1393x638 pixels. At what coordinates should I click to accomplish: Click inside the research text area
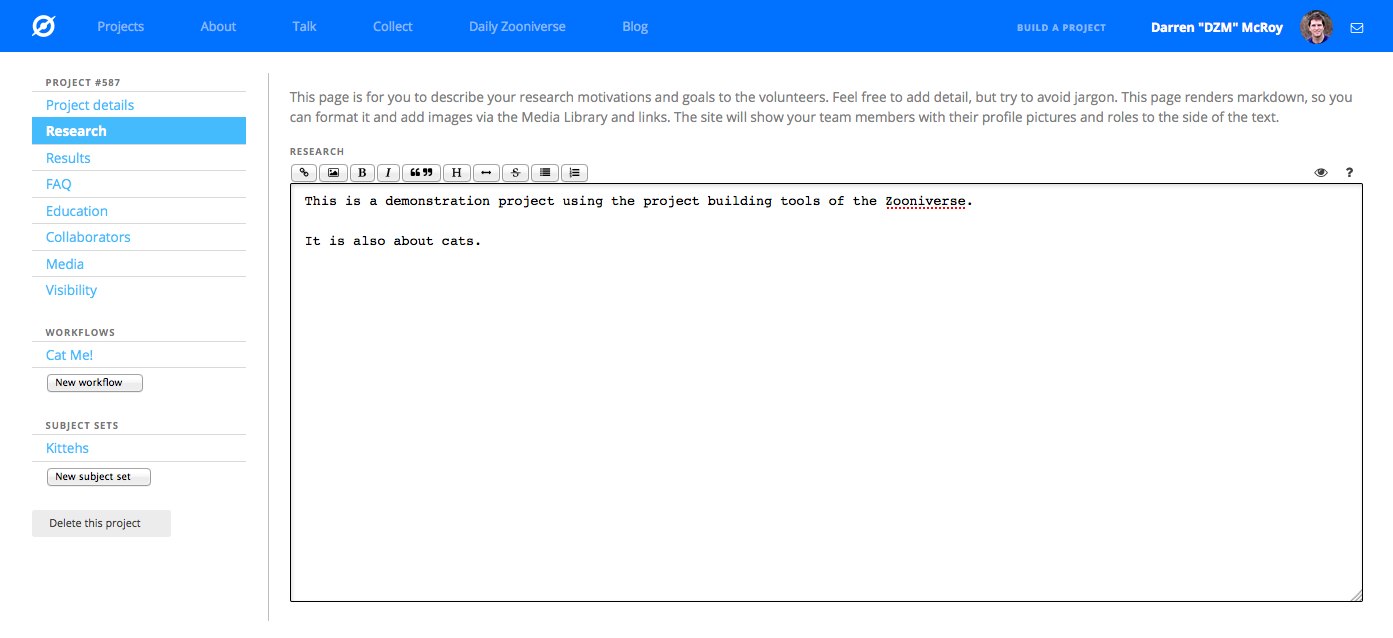[825, 400]
